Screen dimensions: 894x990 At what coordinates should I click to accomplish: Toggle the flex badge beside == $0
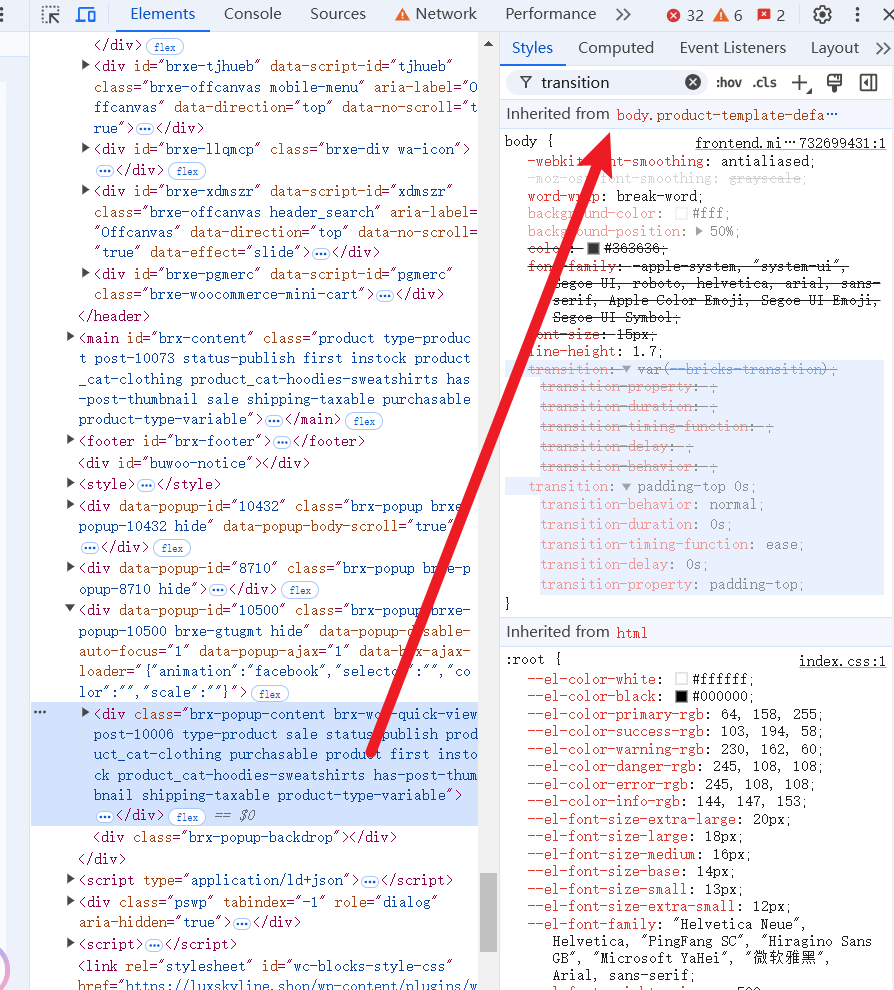[x=187, y=817]
